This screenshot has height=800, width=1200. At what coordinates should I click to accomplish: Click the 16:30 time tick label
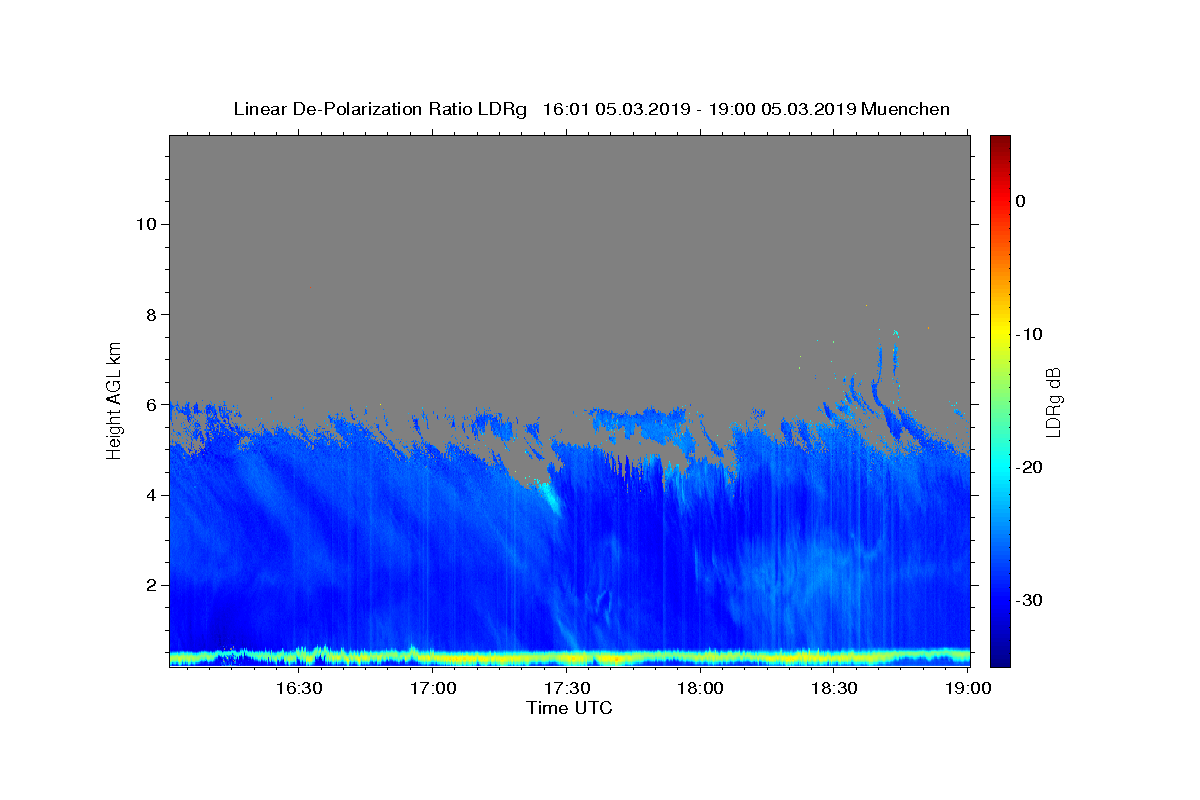pyautogui.click(x=299, y=688)
